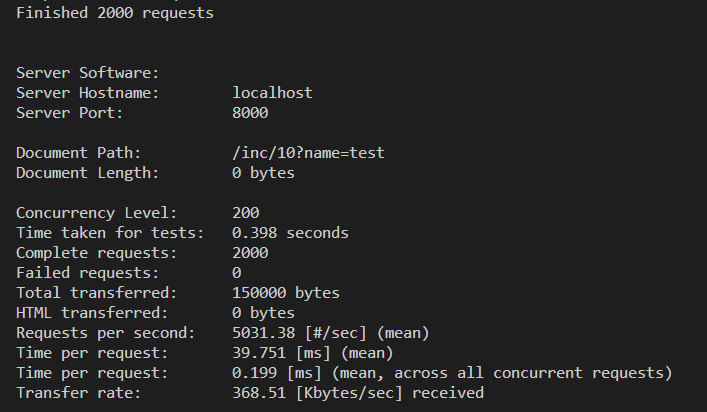Click the '0.398 seconds' time value
Screen dimensions: 707x412
point(290,233)
